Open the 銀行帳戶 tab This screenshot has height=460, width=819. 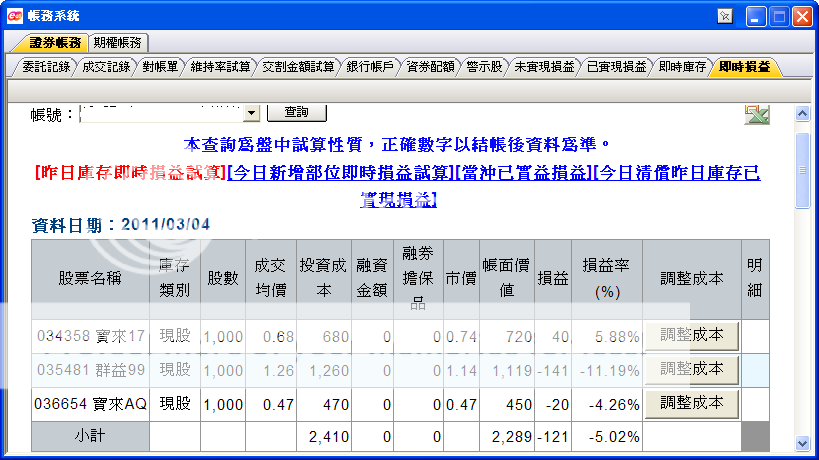coord(370,67)
